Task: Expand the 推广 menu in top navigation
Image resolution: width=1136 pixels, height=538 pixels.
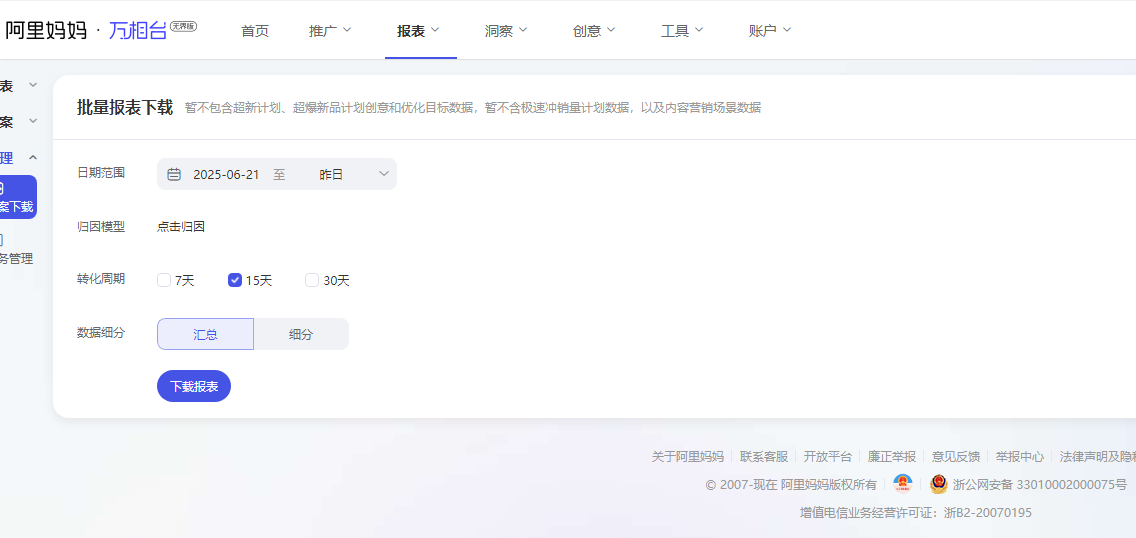Action: (x=330, y=31)
